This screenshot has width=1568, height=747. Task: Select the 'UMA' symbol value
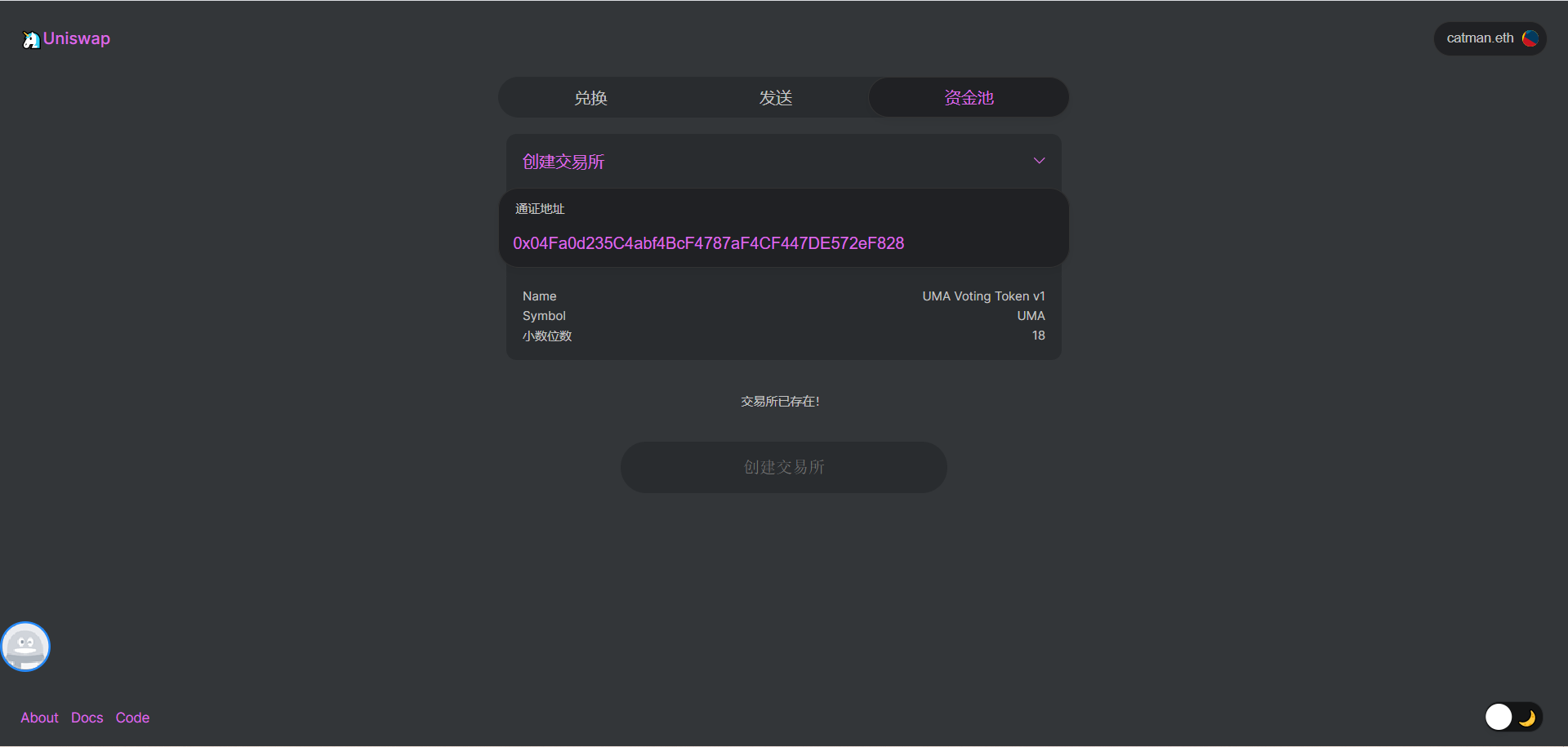pyautogui.click(x=1031, y=316)
